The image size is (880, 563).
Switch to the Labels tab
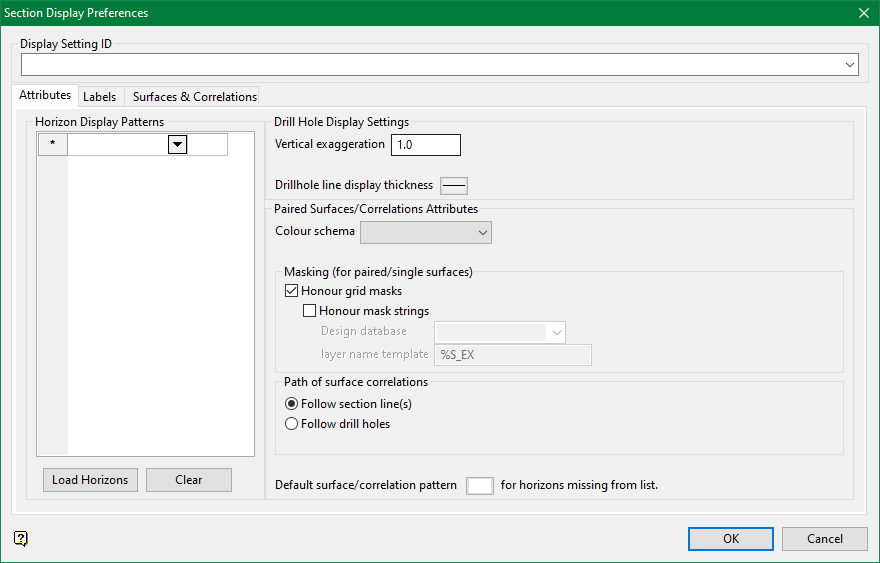click(x=99, y=97)
